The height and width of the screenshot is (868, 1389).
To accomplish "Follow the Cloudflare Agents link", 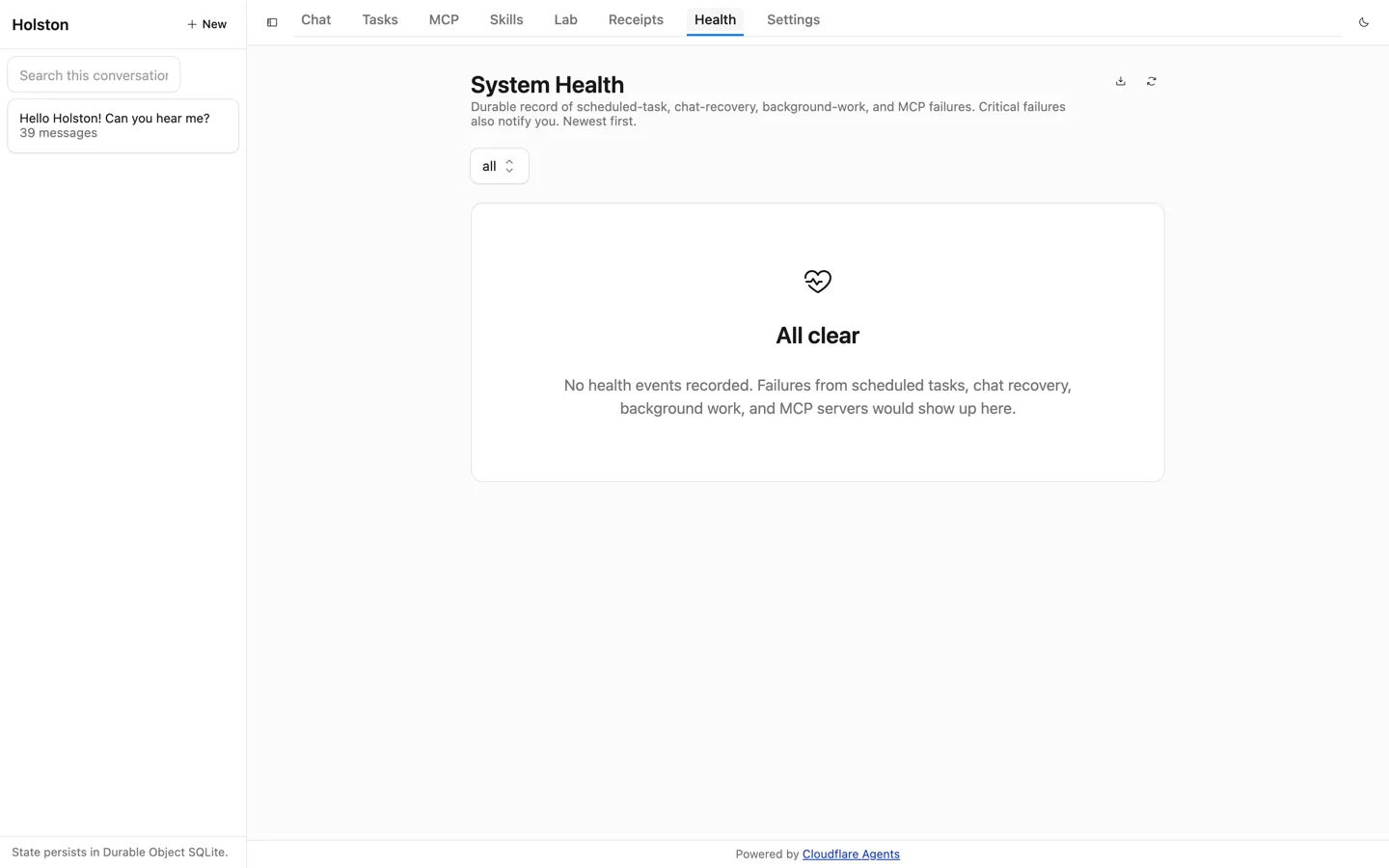I will coord(851,854).
